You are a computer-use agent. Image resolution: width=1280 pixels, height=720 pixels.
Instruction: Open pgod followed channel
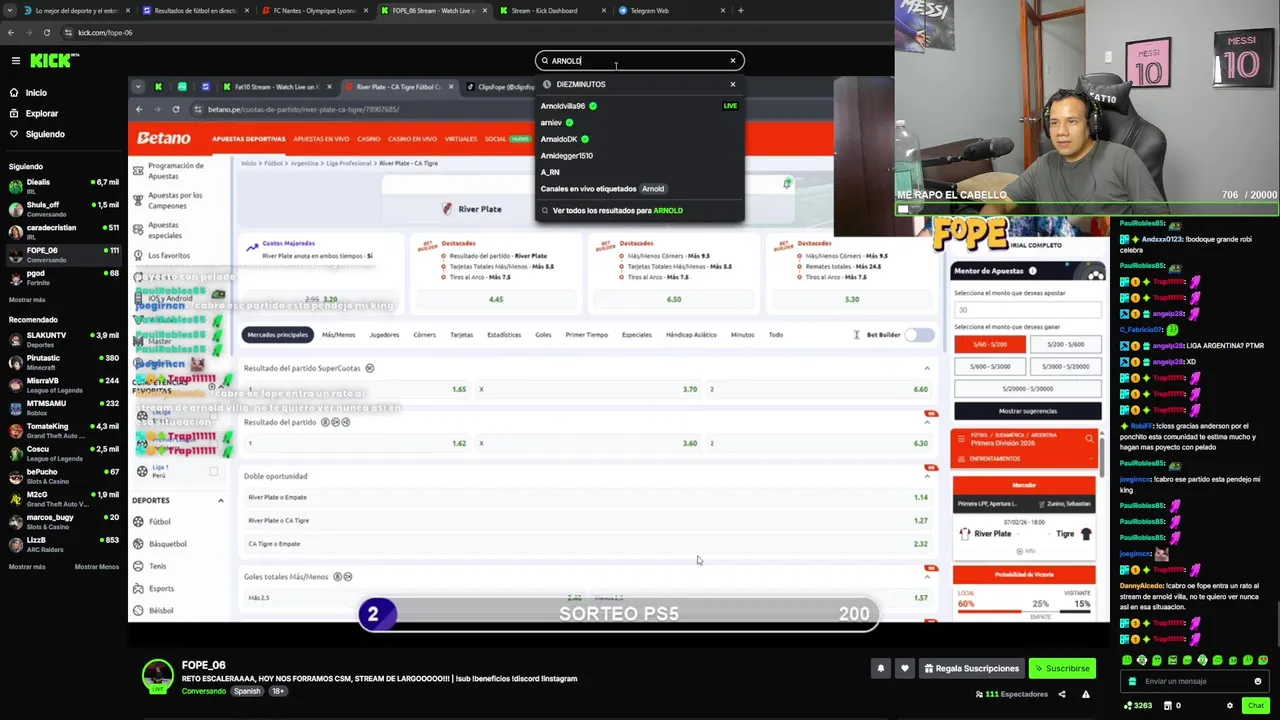[64, 277]
